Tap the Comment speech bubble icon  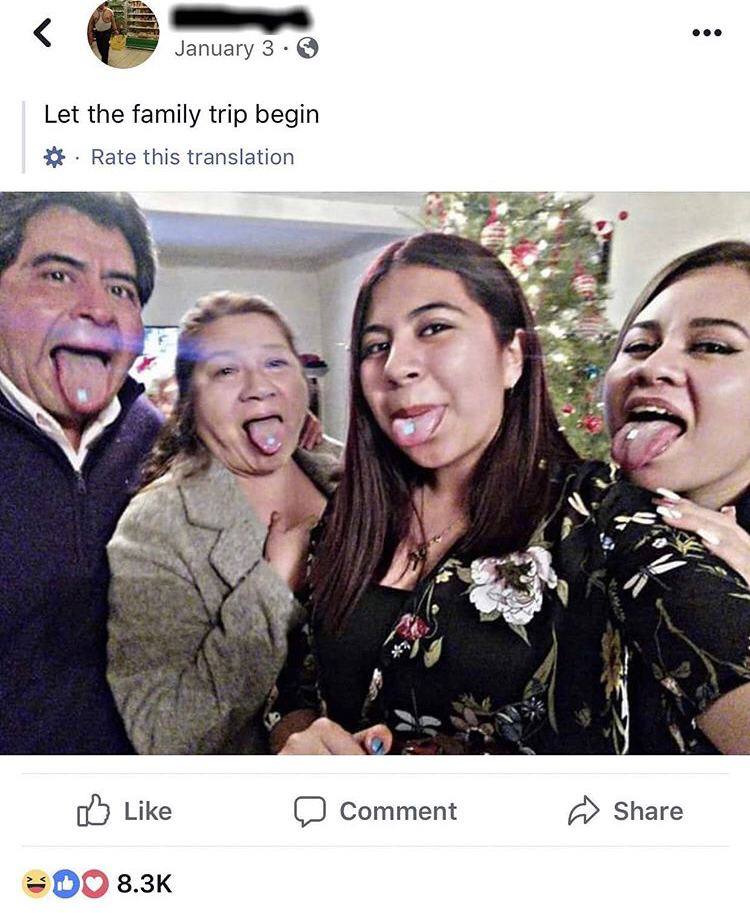(310, 811)
